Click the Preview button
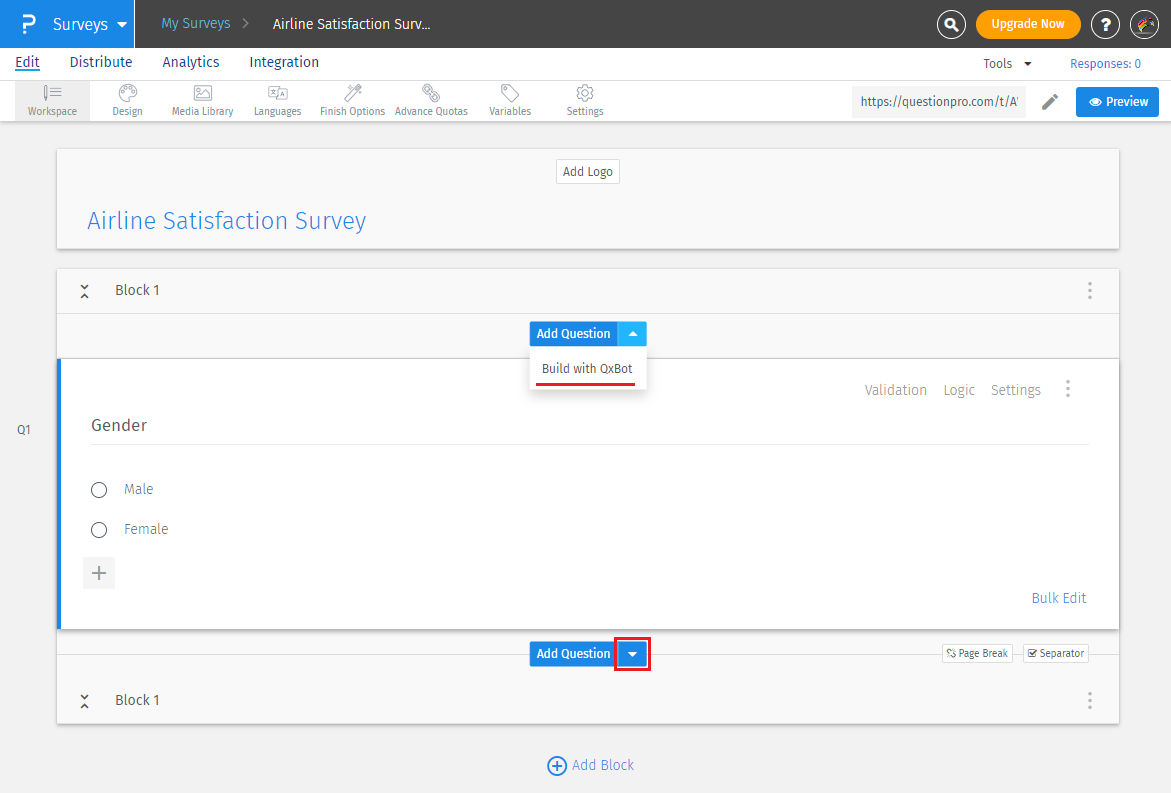 (x=1117, y=102)
